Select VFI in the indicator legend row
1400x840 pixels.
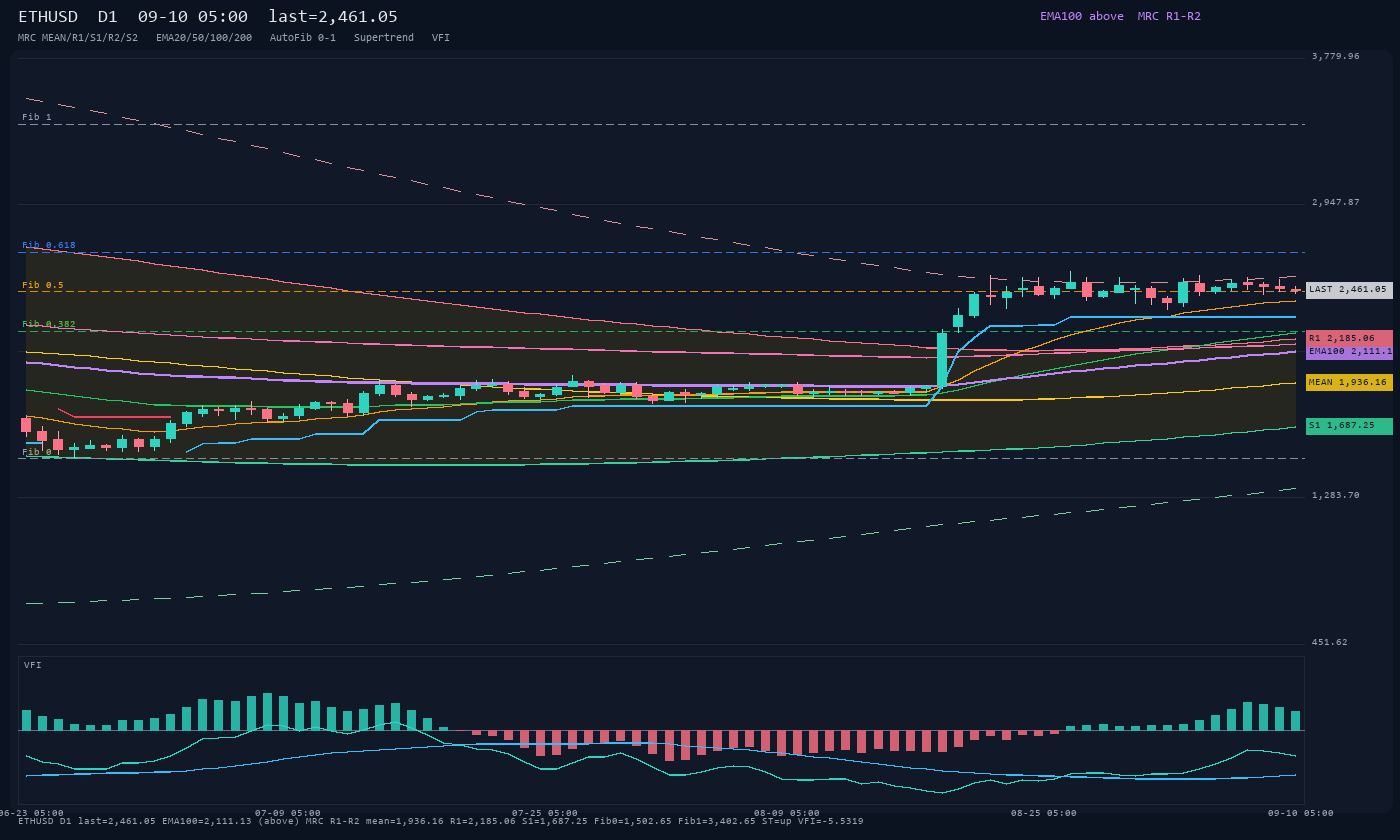click(x=441, y=38)
